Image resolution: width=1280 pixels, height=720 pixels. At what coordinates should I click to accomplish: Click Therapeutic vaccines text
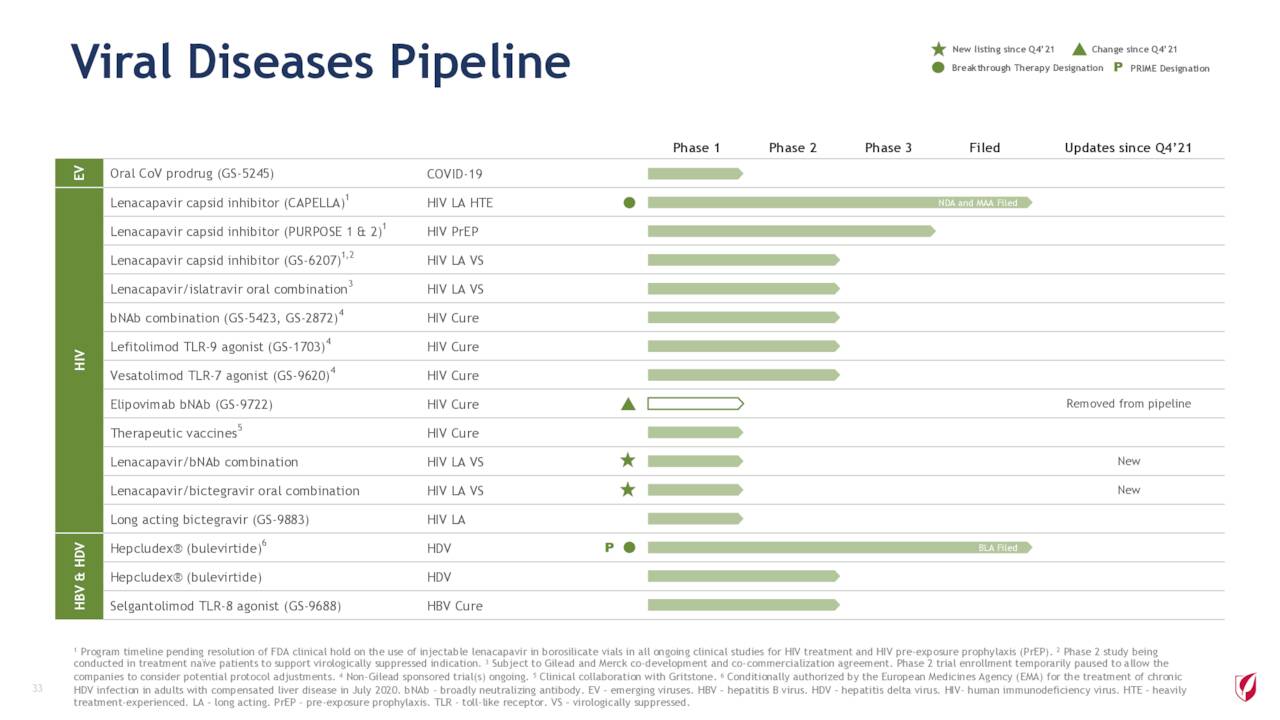[177, 433]
